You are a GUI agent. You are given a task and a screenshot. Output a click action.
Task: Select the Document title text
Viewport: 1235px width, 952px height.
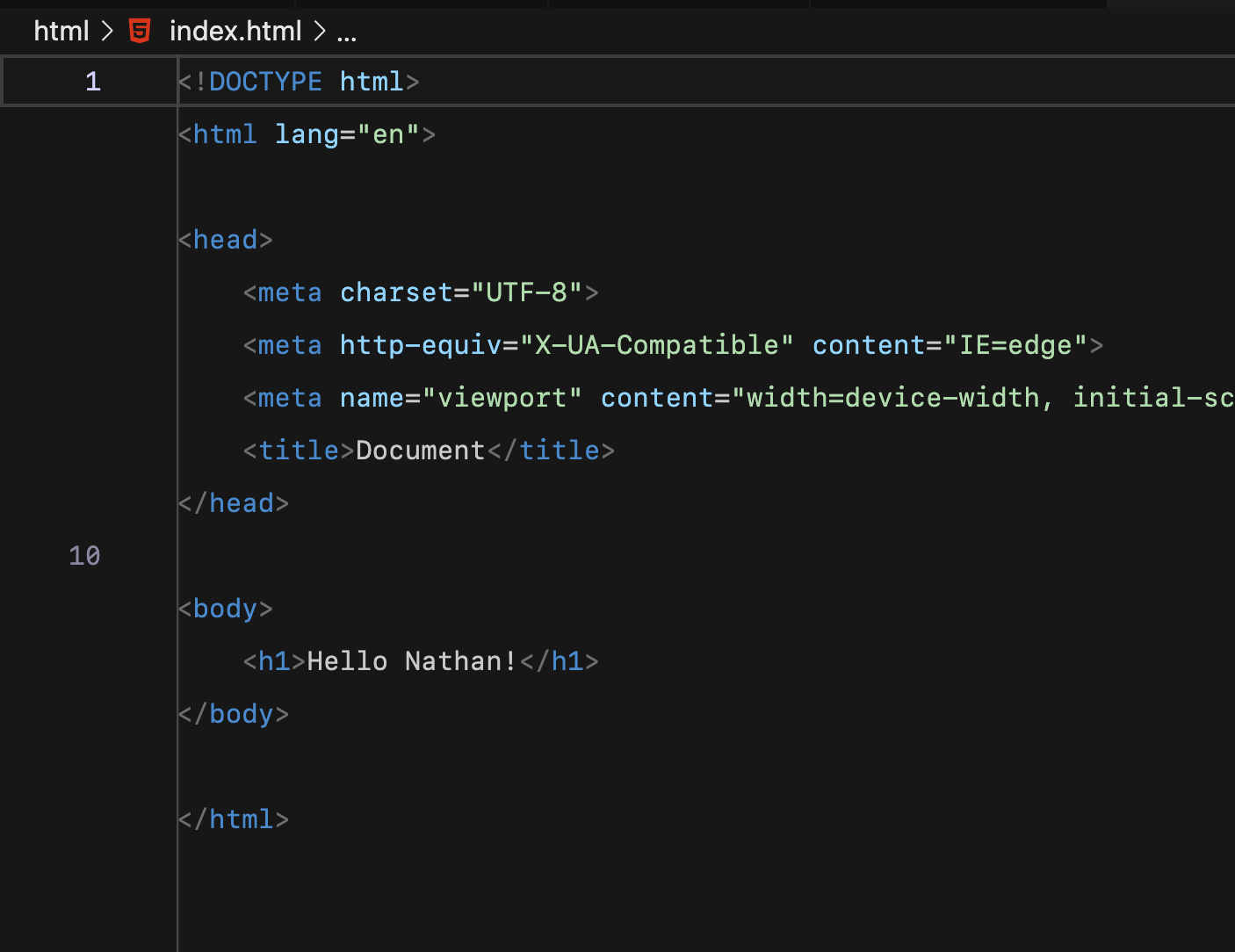tap(420, 450)
